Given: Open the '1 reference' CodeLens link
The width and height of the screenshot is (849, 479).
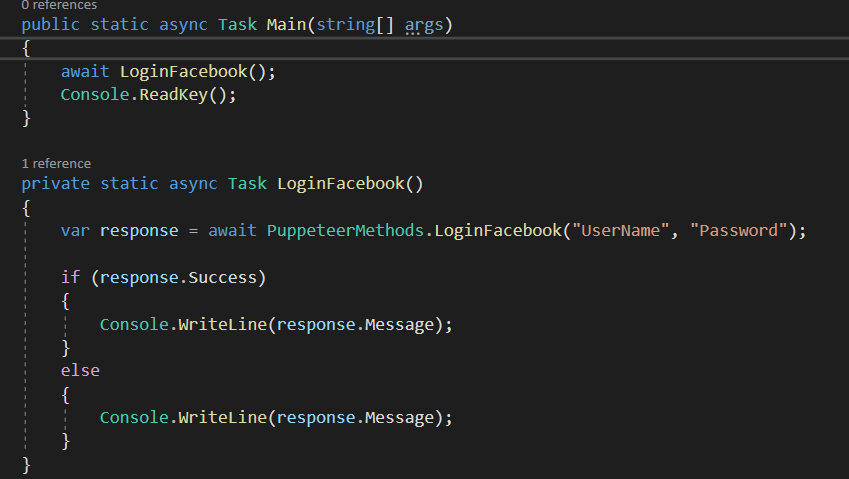Looking at the screenshot, I should click(x=56, y=163).
